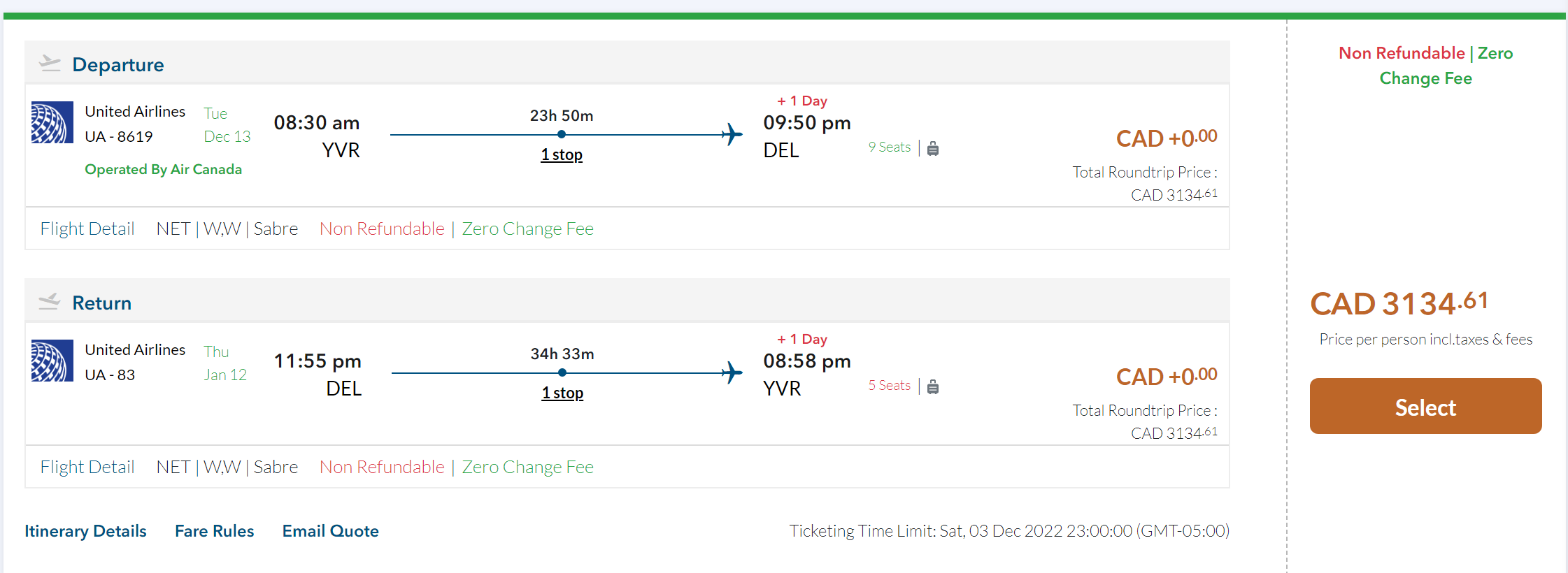Click the Email Quote link

[330, 531]
